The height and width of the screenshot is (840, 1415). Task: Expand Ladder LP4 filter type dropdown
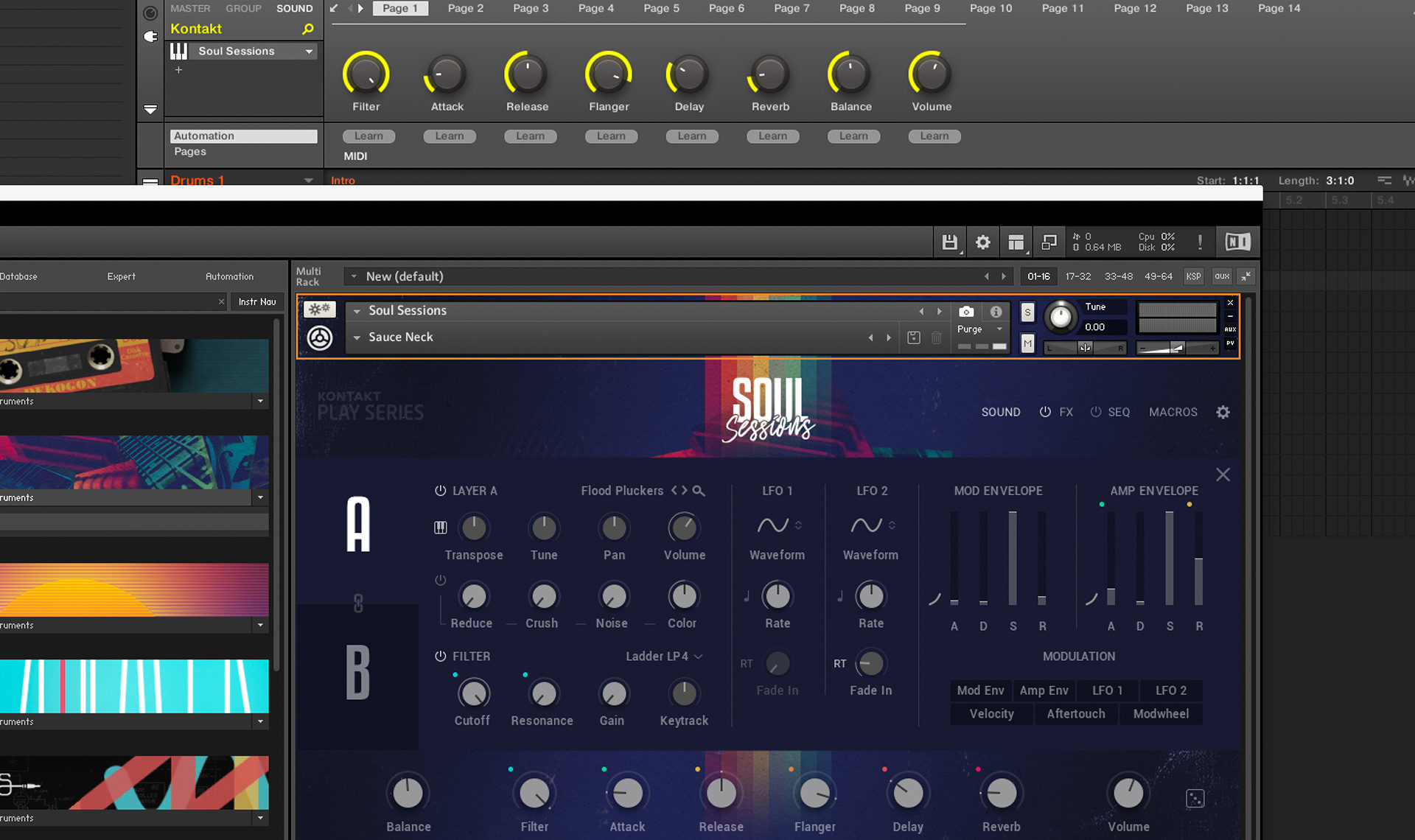(664, 656)
